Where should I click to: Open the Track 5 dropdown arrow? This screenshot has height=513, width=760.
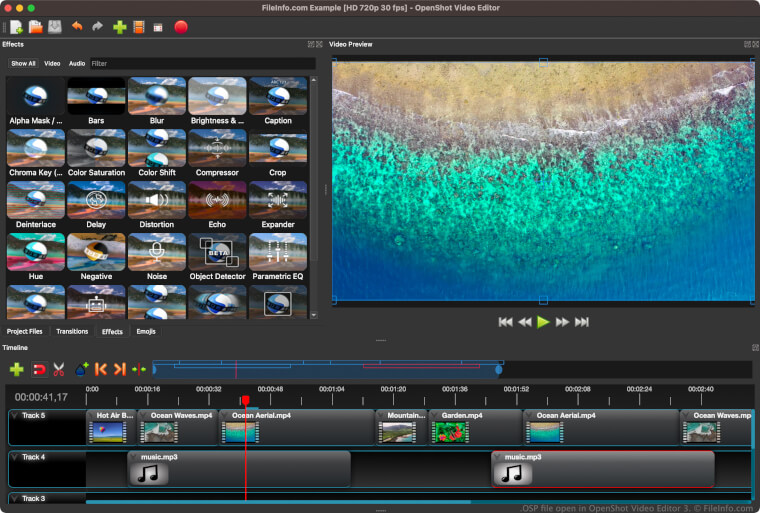(15, 415)
